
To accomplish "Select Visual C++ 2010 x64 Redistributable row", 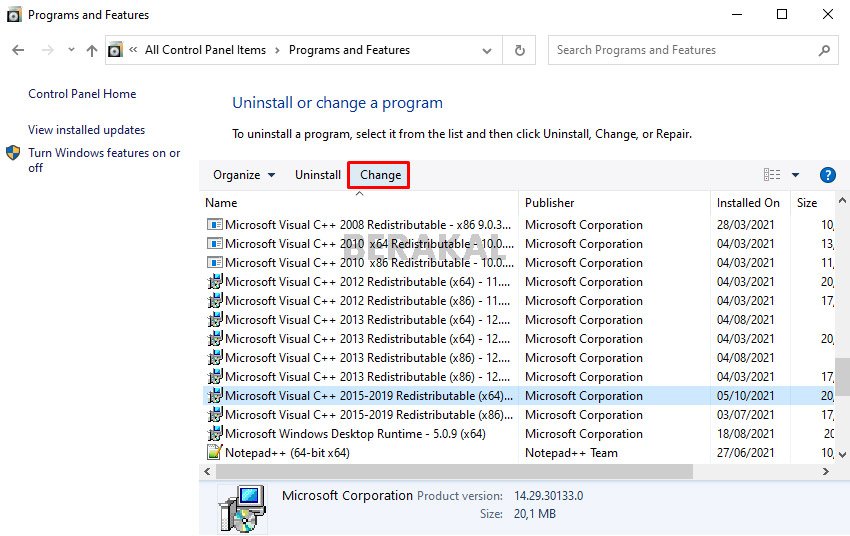I will click(x=519, y=243).
